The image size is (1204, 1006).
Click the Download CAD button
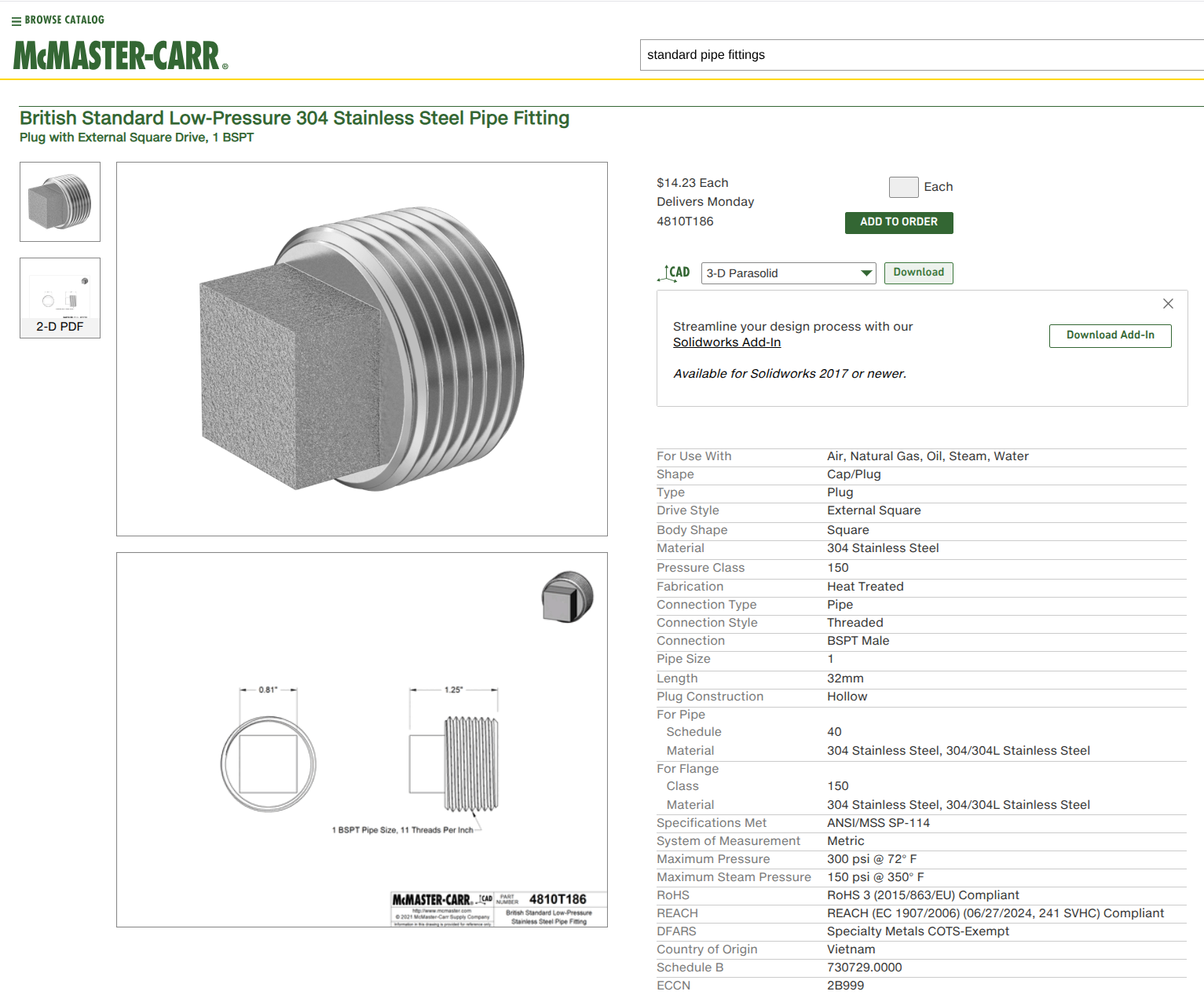point(918,273)
